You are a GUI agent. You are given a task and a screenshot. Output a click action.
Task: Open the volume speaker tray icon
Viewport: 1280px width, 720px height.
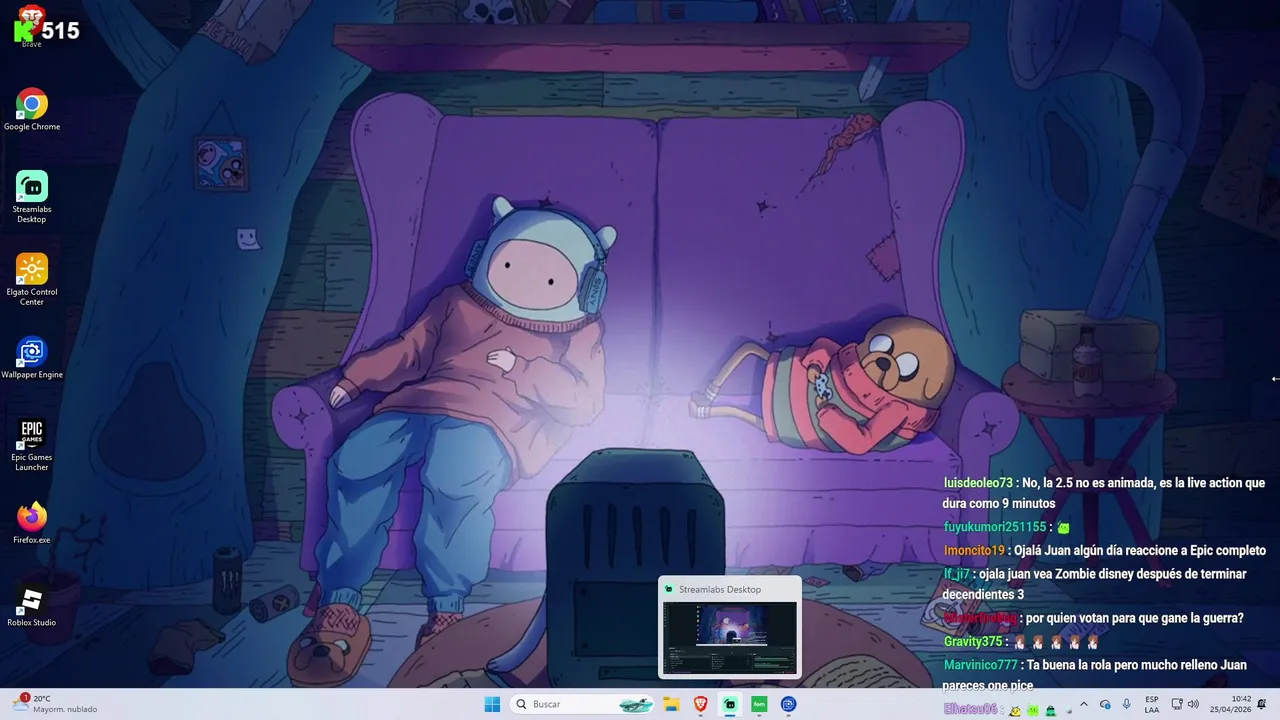[1194, 704]
